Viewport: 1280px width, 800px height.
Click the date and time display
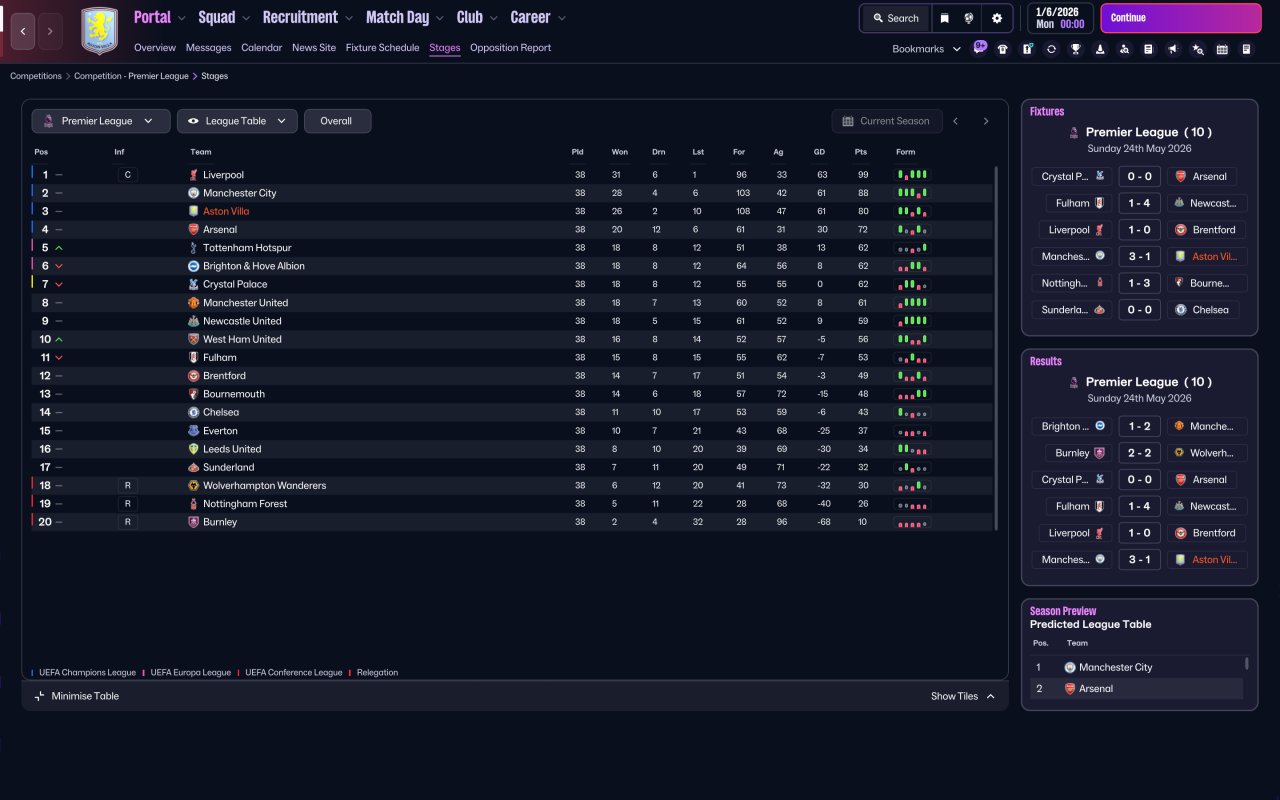(1060, 18)
